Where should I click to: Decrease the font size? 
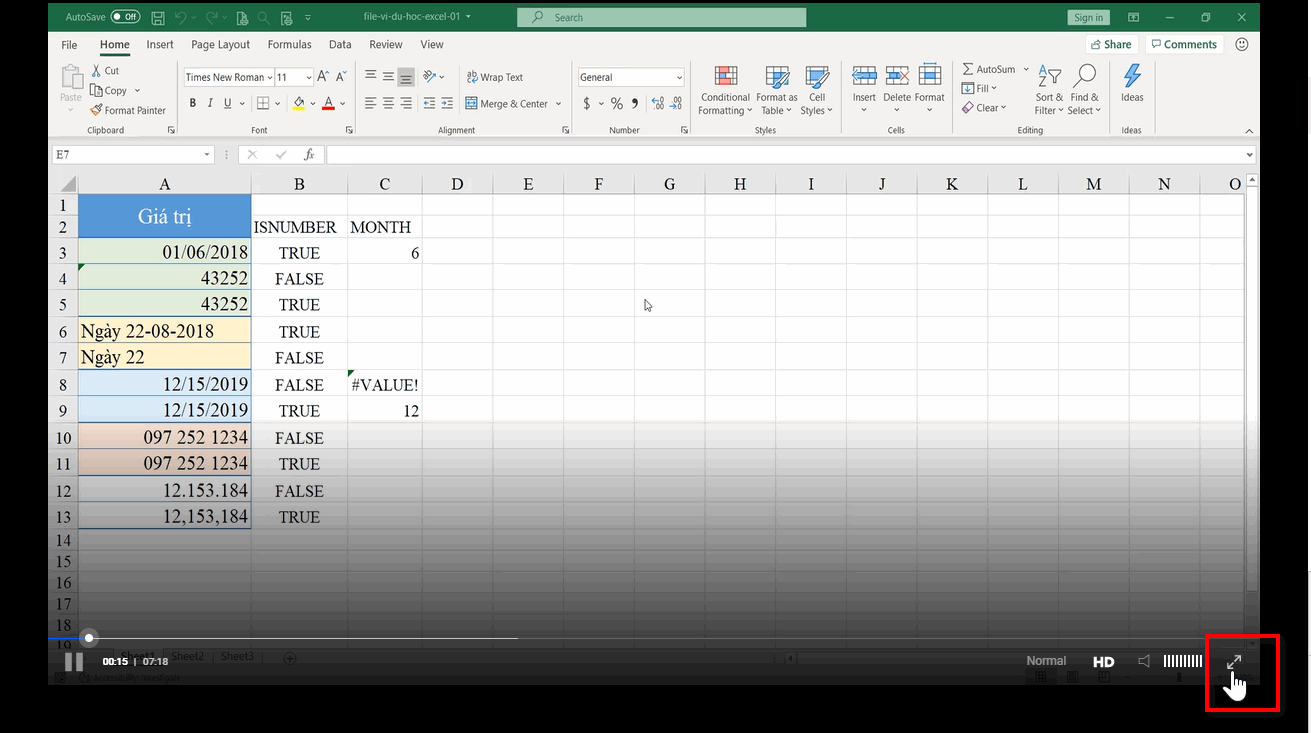341,77
